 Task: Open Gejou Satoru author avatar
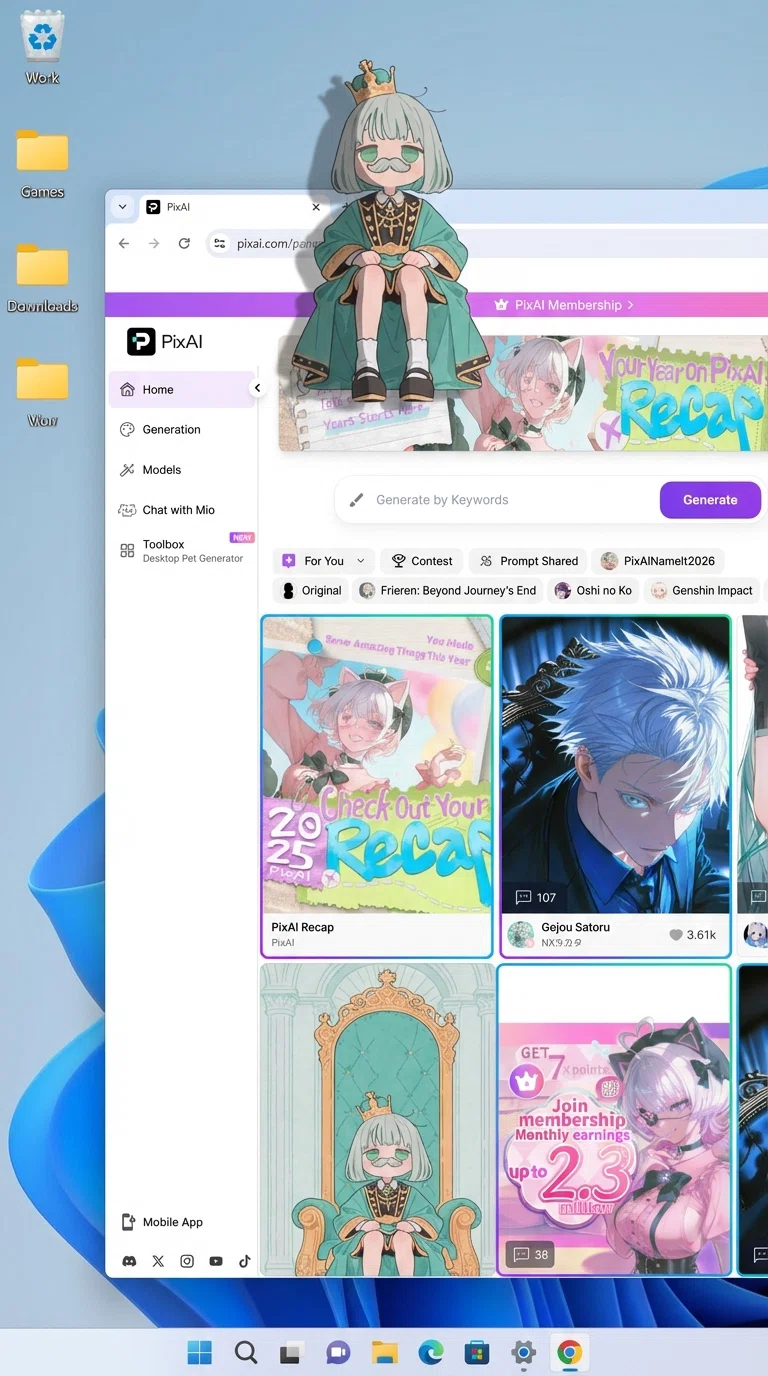pos(520,935)
